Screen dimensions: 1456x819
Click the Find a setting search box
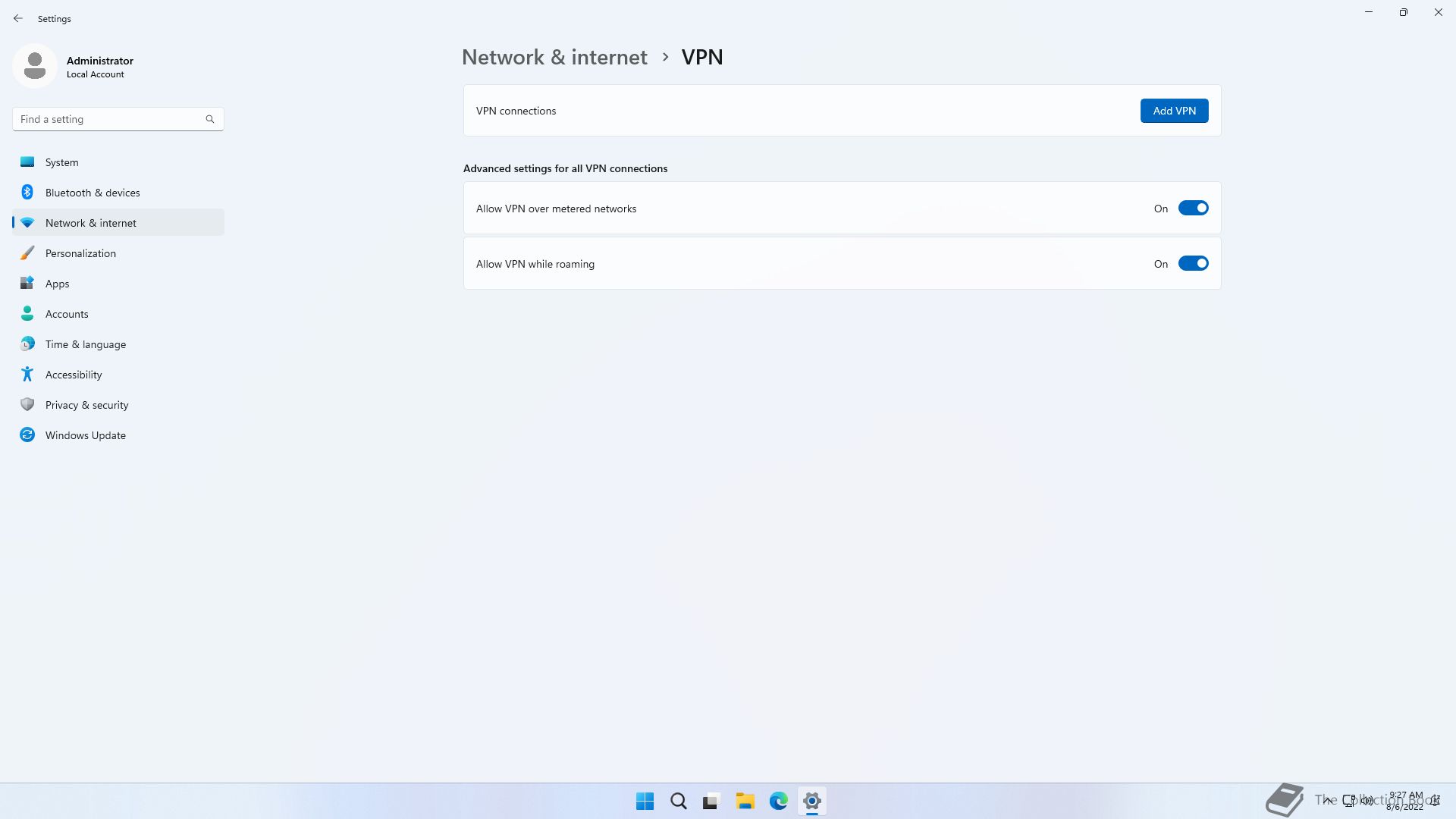(111, 119)
